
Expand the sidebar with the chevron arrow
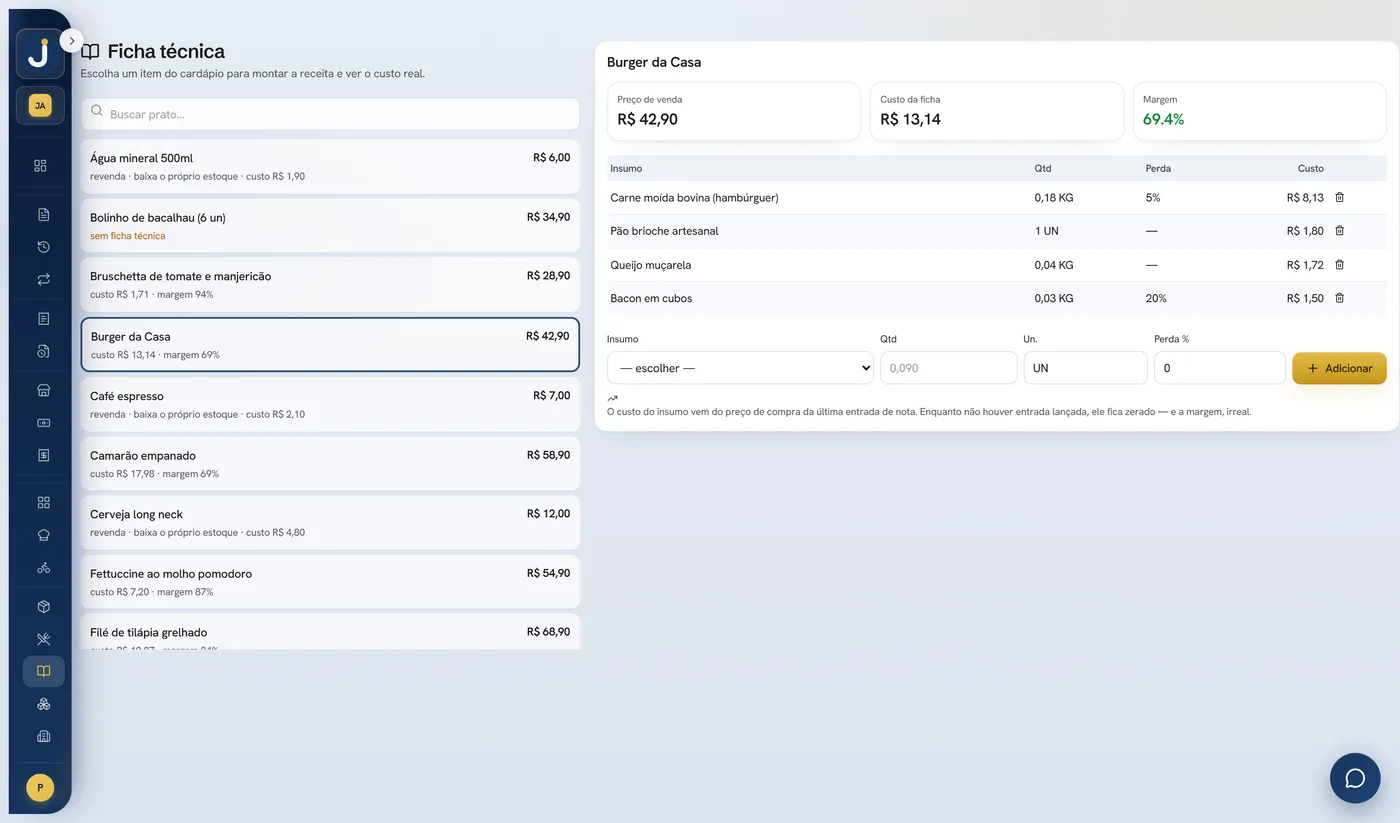point(71,40)
